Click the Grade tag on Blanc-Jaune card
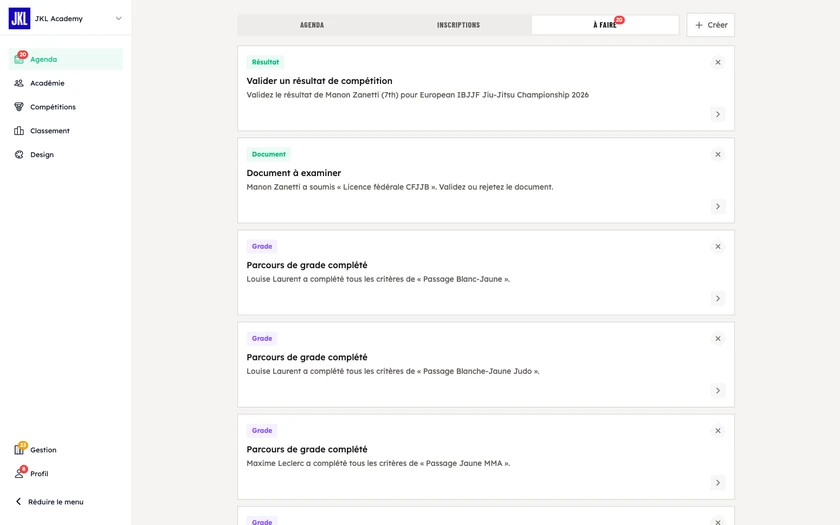This screenshot has height=525, width=840. click(x=262, y=246)
